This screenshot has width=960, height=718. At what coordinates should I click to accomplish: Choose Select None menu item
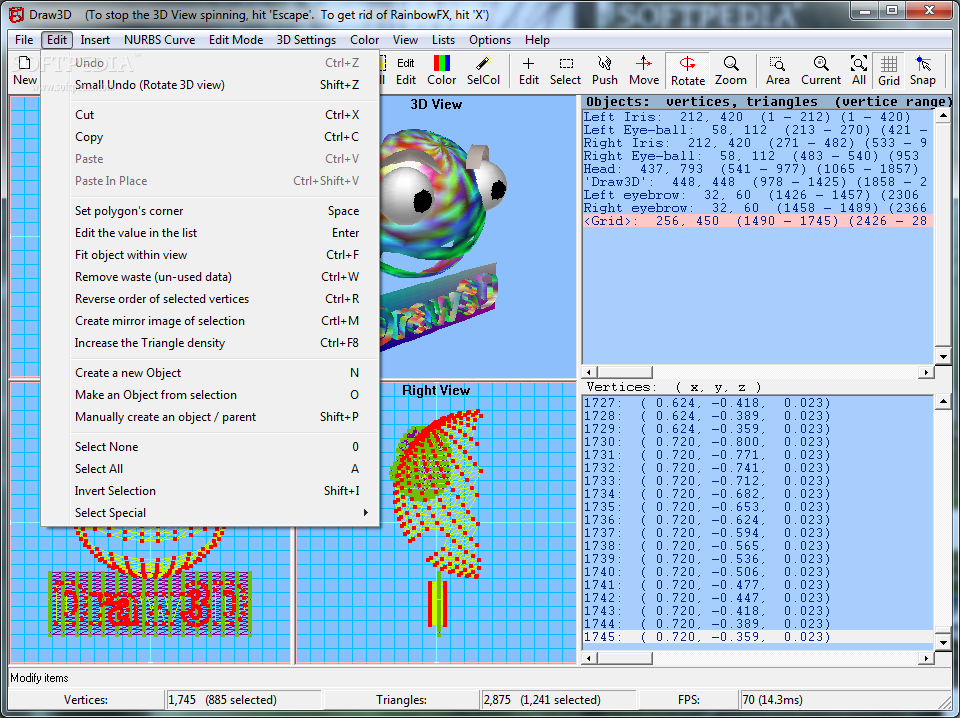coord(210,447)
